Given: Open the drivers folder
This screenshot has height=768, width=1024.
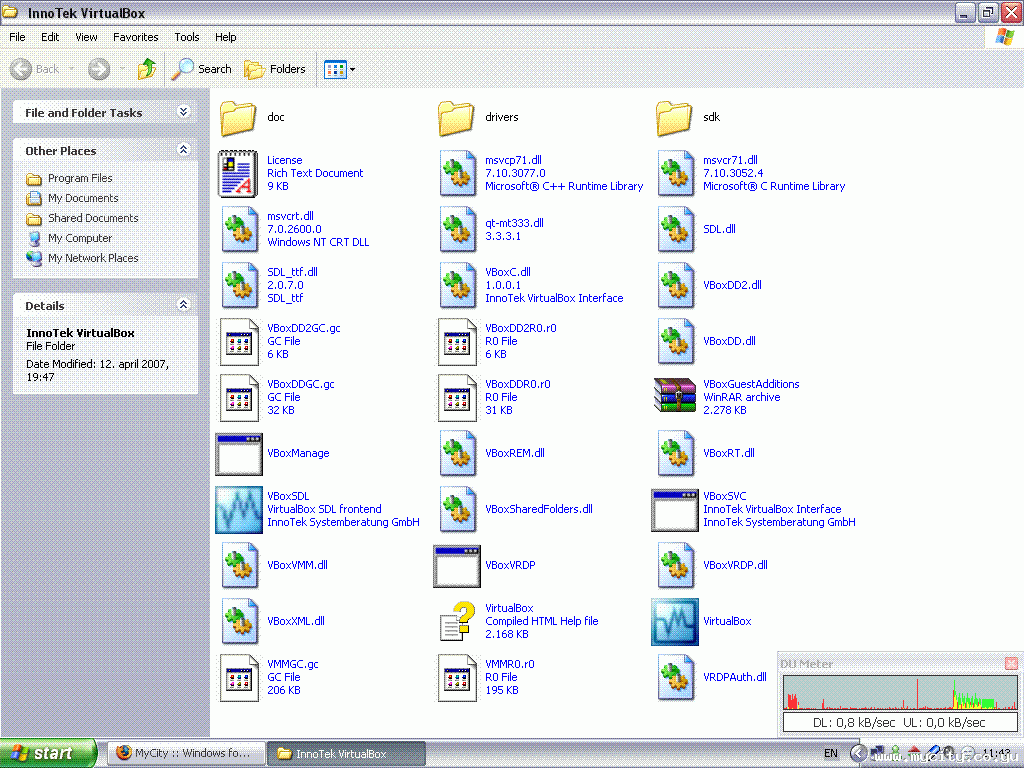Looking at the screenshot, I should point(457,117).
